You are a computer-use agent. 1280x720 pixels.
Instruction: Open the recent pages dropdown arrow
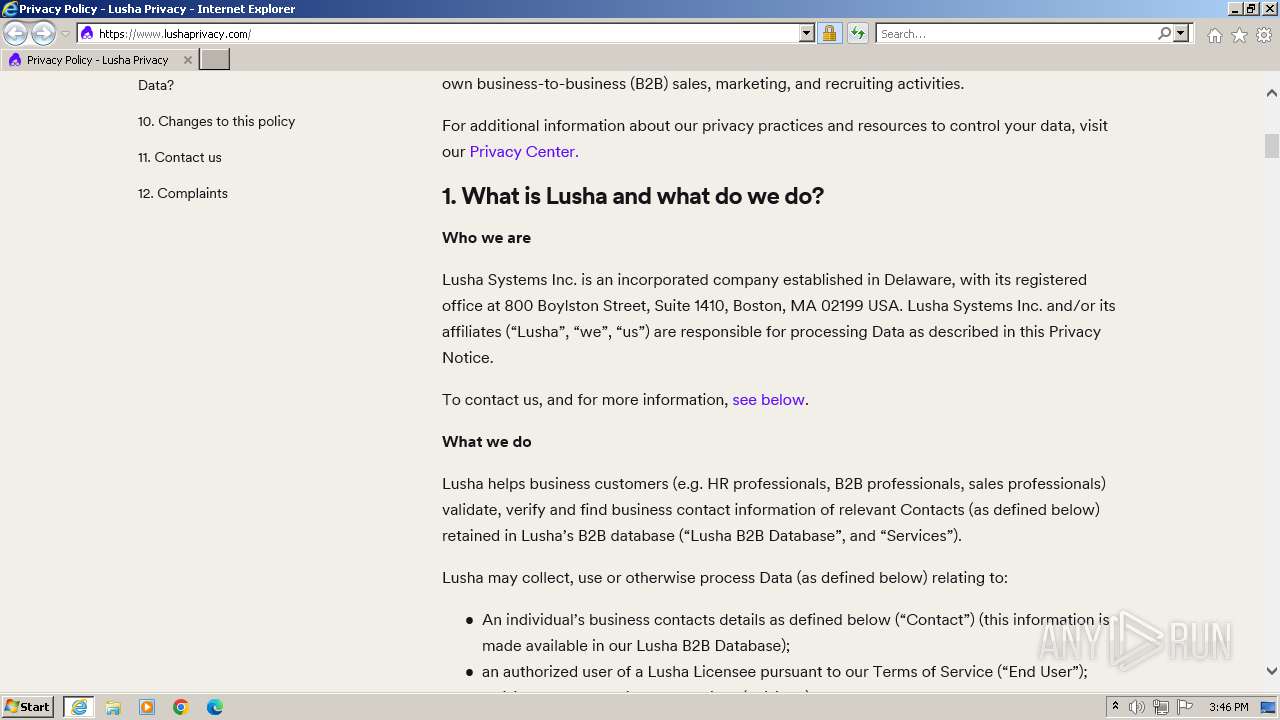65,34
